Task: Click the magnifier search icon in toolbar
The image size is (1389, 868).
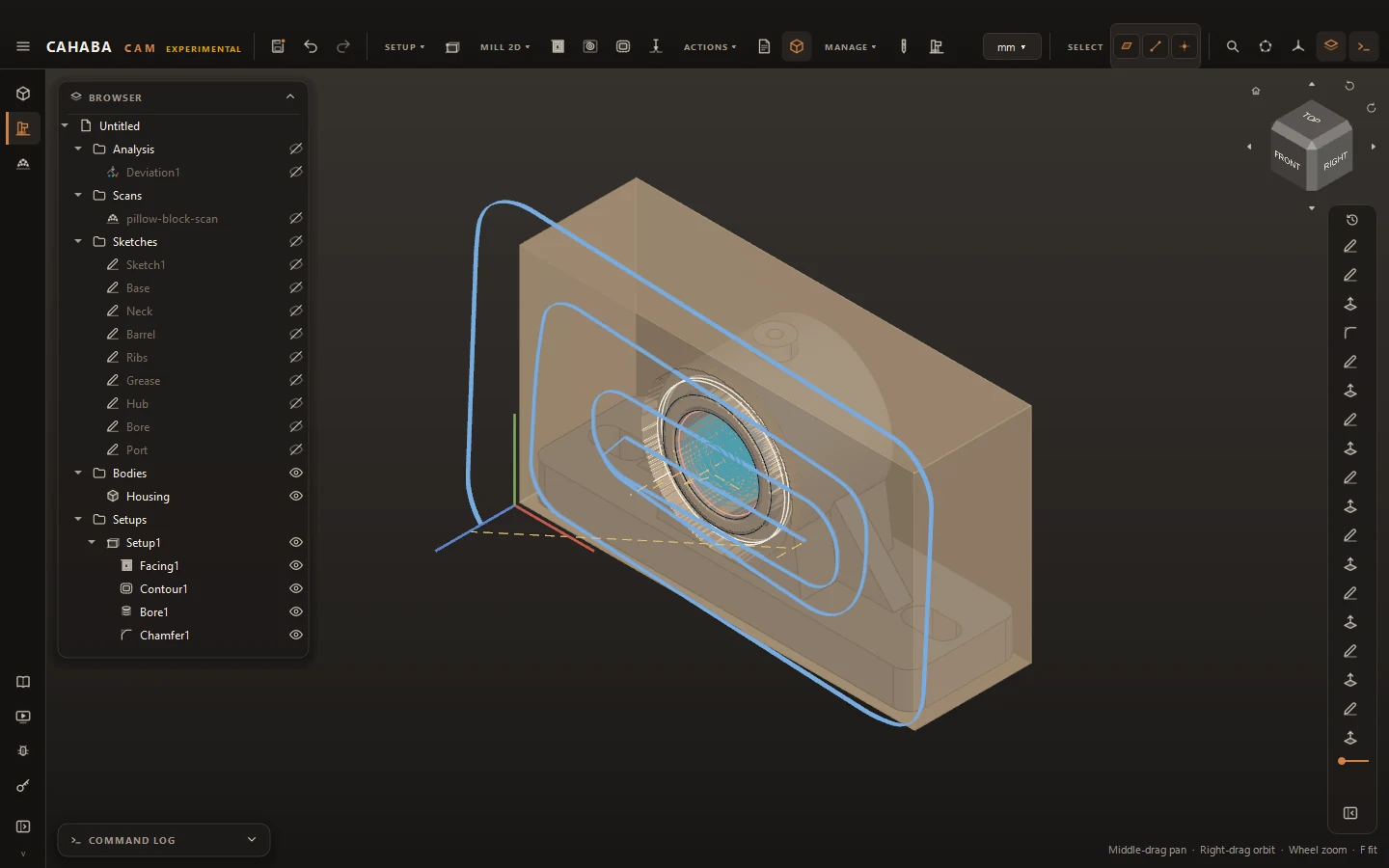Action: point(1233,46)
